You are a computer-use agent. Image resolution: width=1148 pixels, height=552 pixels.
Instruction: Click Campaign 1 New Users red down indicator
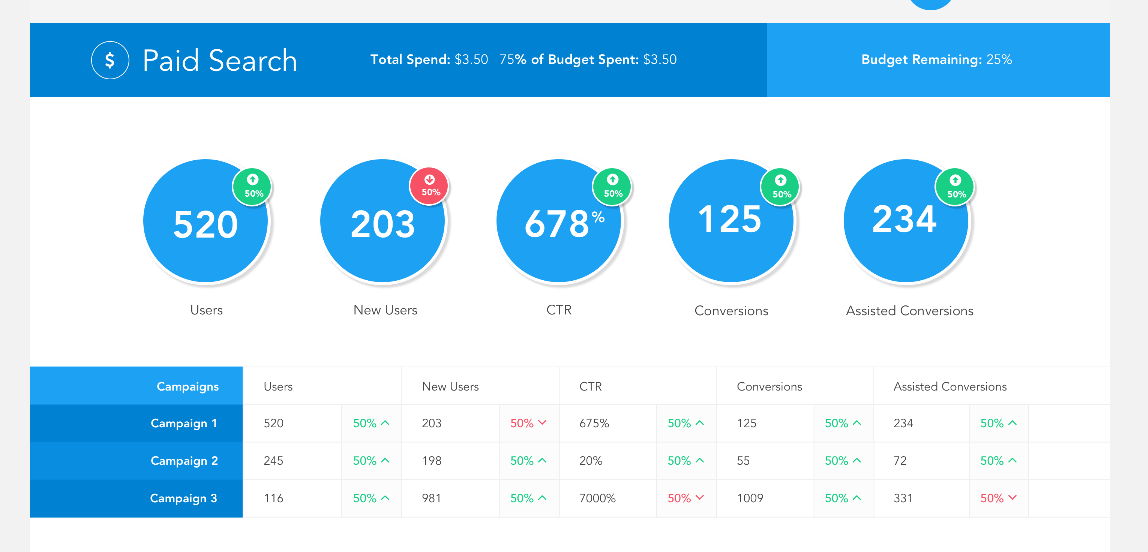point(528,424)
